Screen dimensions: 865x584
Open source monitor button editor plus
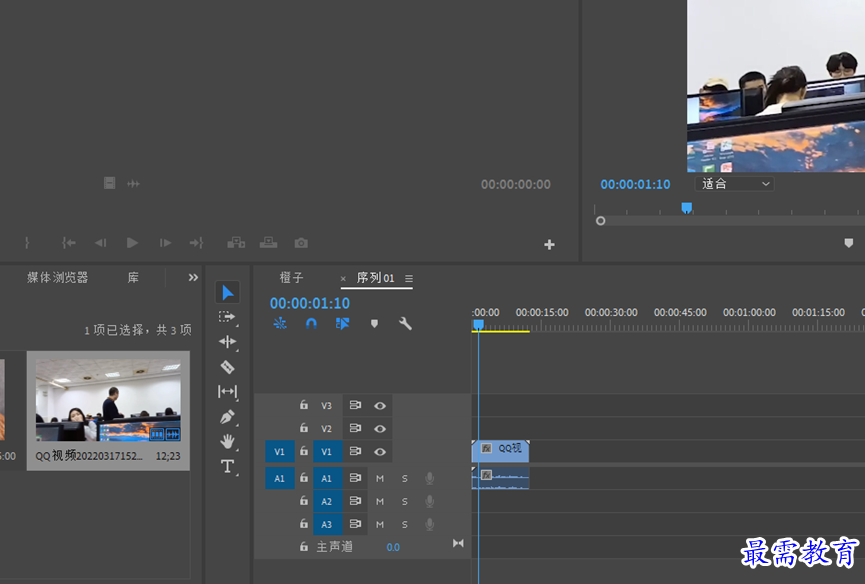549,244
